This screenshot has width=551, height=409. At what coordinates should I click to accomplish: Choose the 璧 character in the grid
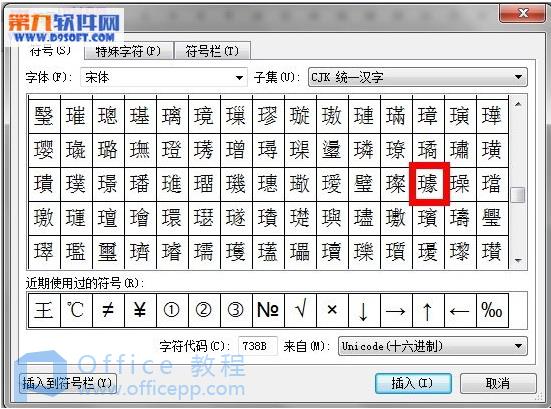pos(364,184)
